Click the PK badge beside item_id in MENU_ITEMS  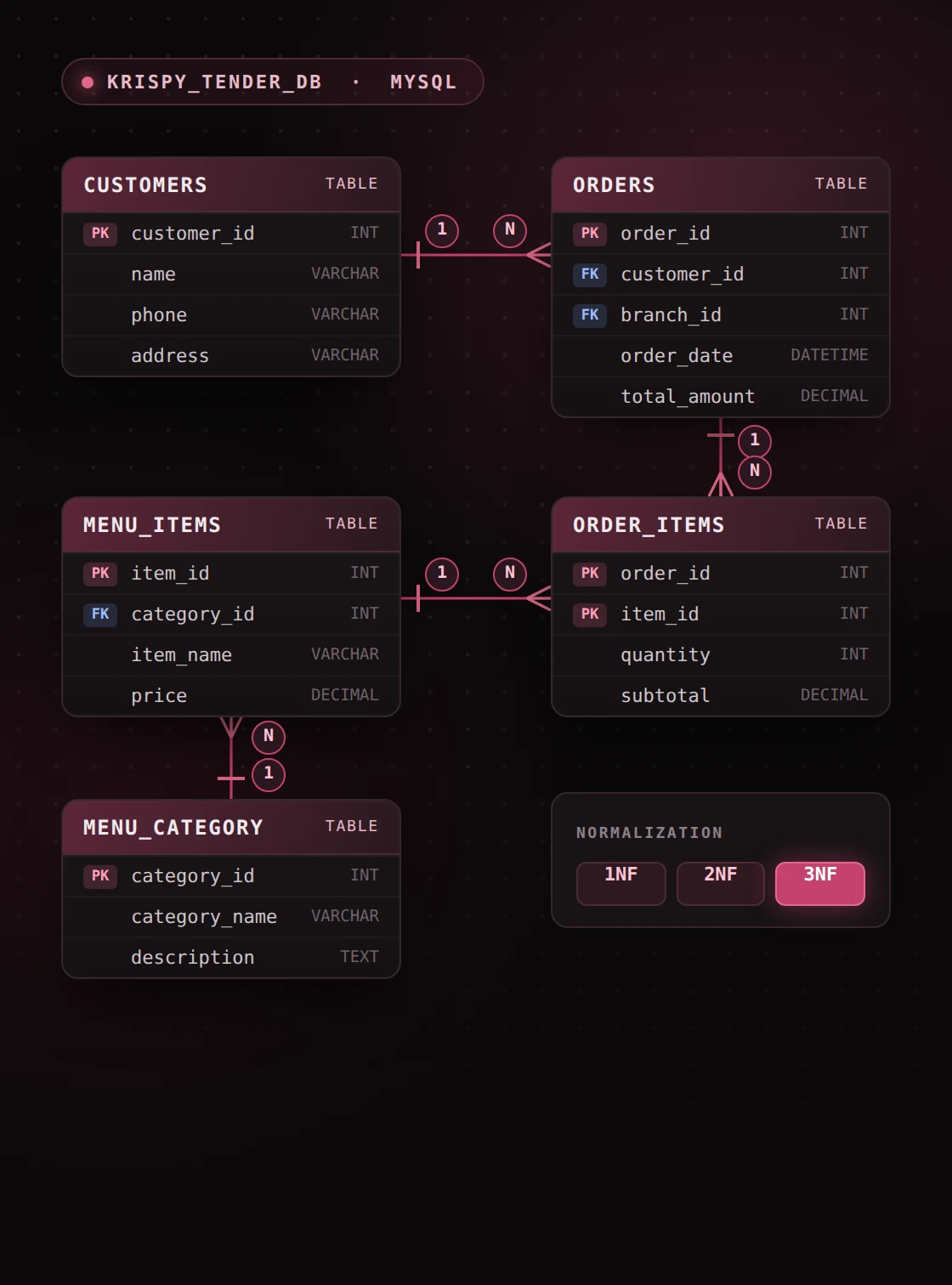(100, 573)
